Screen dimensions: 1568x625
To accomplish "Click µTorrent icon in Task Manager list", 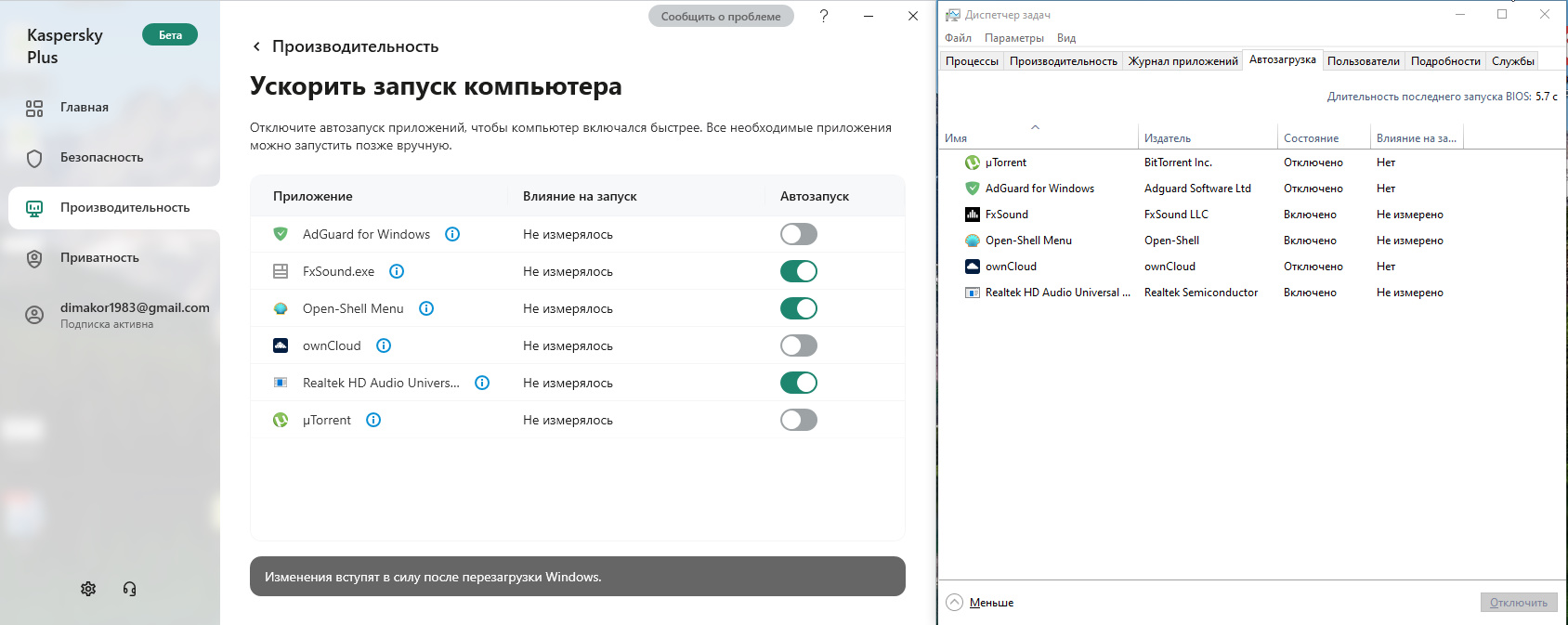I will click(973, 163).
